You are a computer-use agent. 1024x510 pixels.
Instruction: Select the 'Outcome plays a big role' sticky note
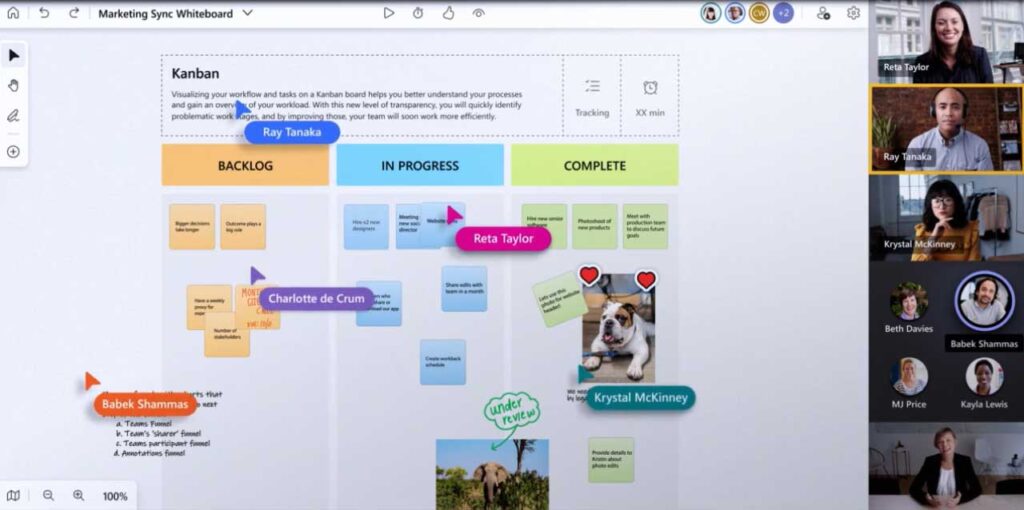point(243,227)
